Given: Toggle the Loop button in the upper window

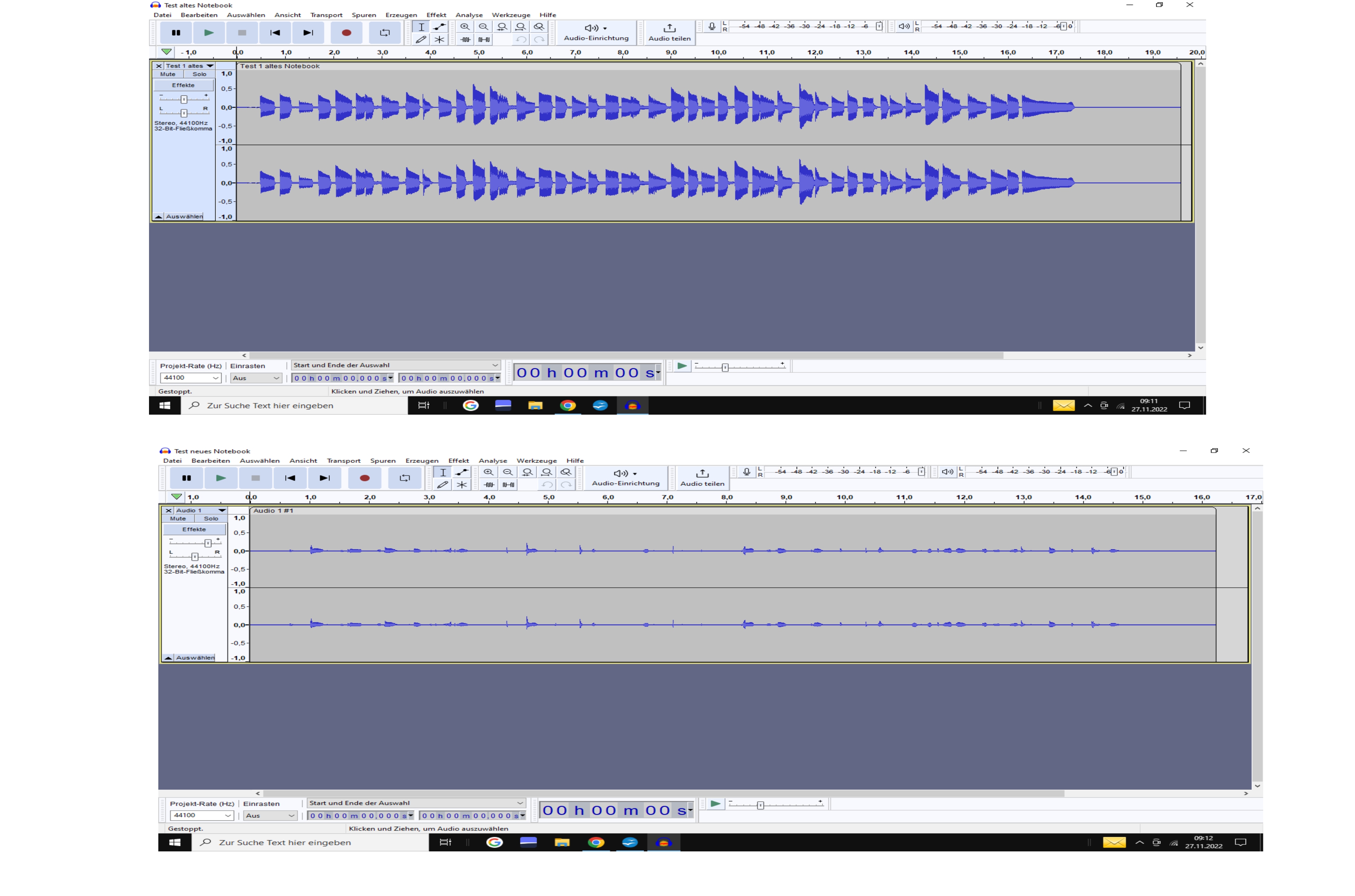Looking at the screenshot, I should pos(385,33).
